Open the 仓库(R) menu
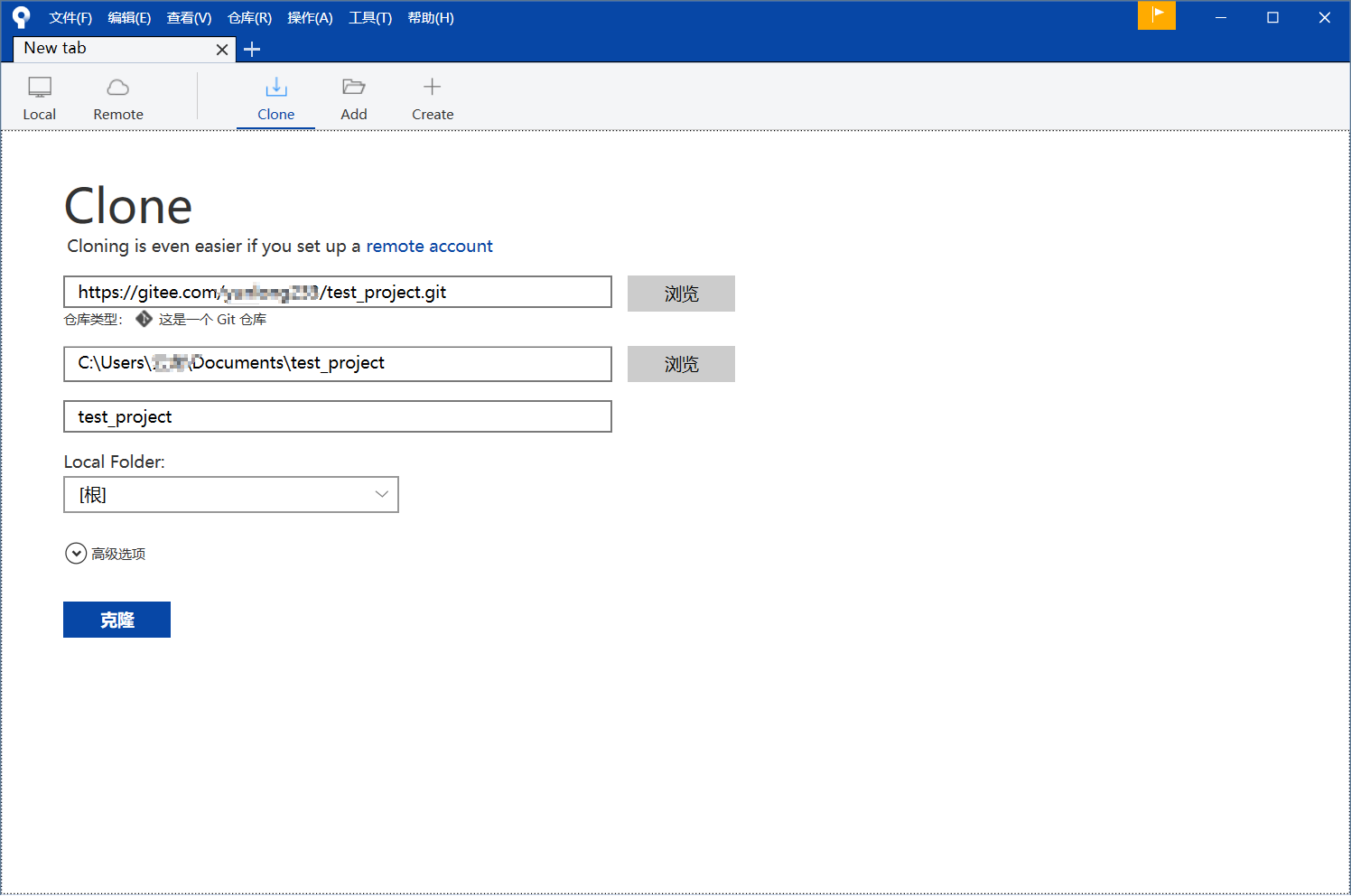This screenshot has height=896, width=1351. (x=249, y=18)
